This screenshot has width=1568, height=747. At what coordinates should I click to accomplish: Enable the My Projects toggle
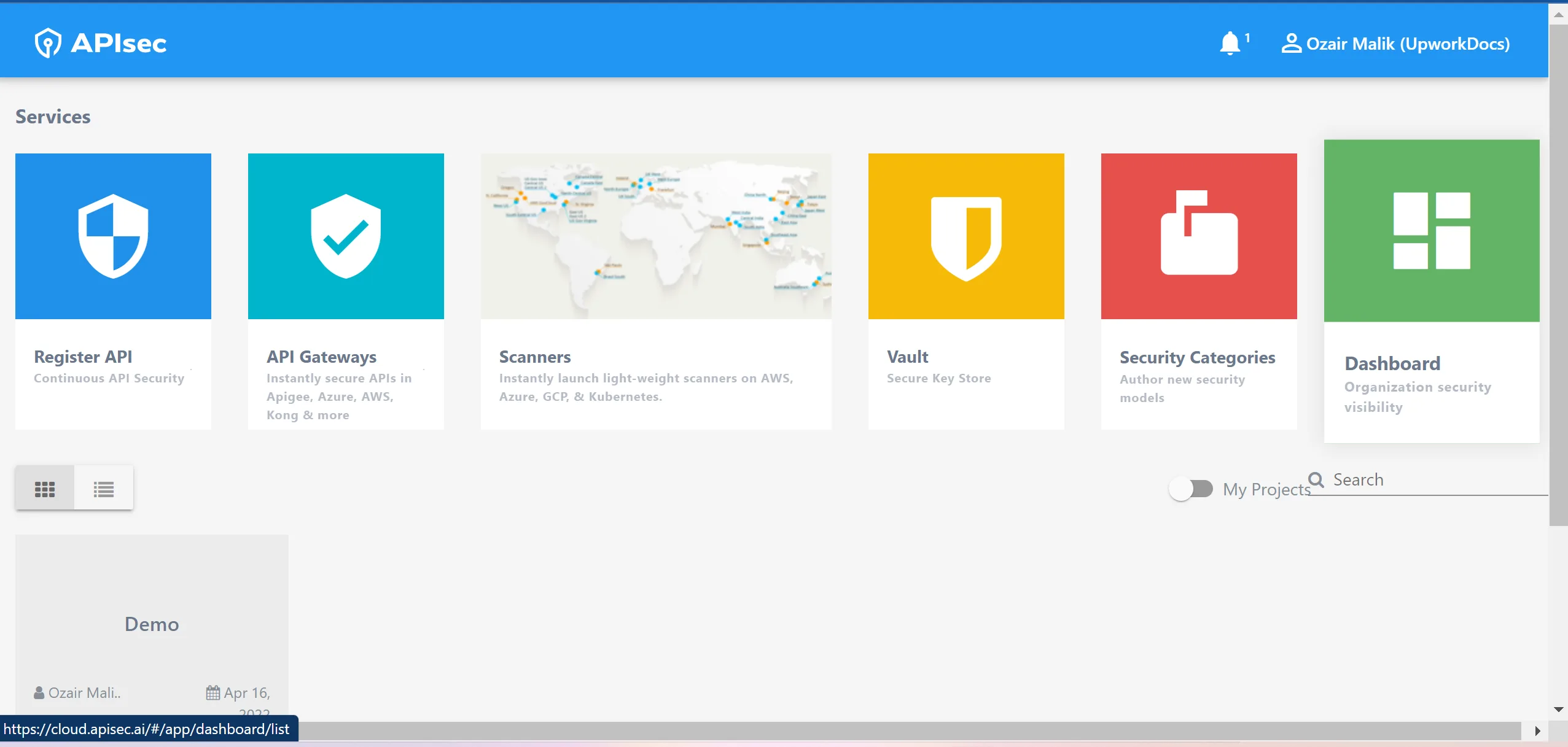tap(1190, 488)
